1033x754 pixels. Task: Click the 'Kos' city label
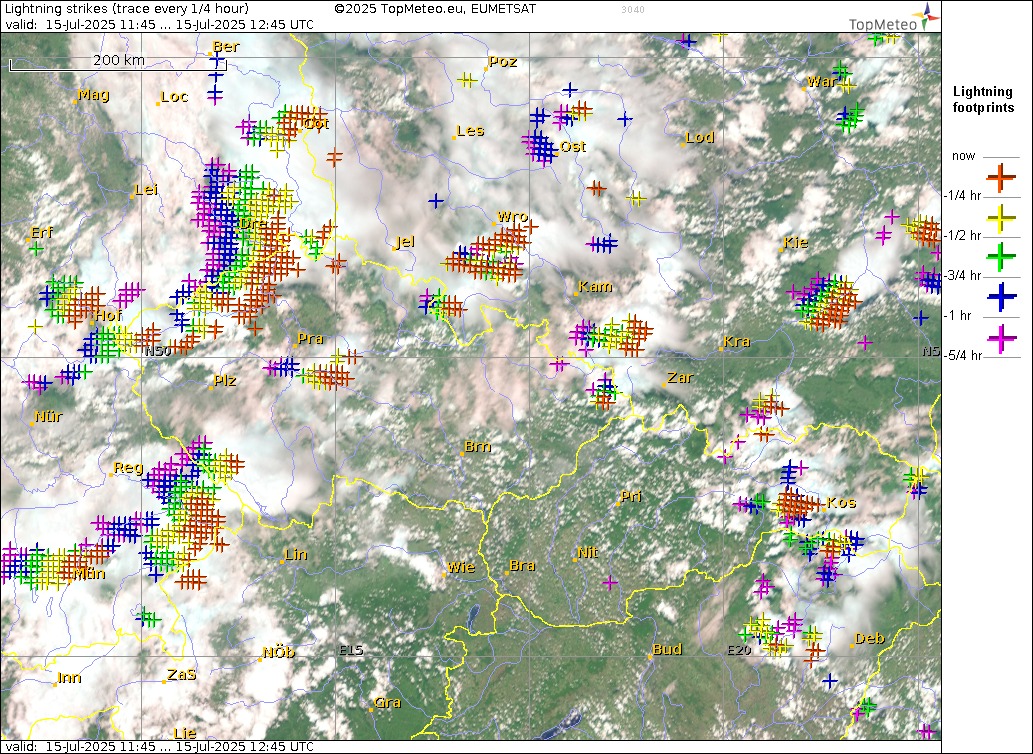tap(841, 502)
